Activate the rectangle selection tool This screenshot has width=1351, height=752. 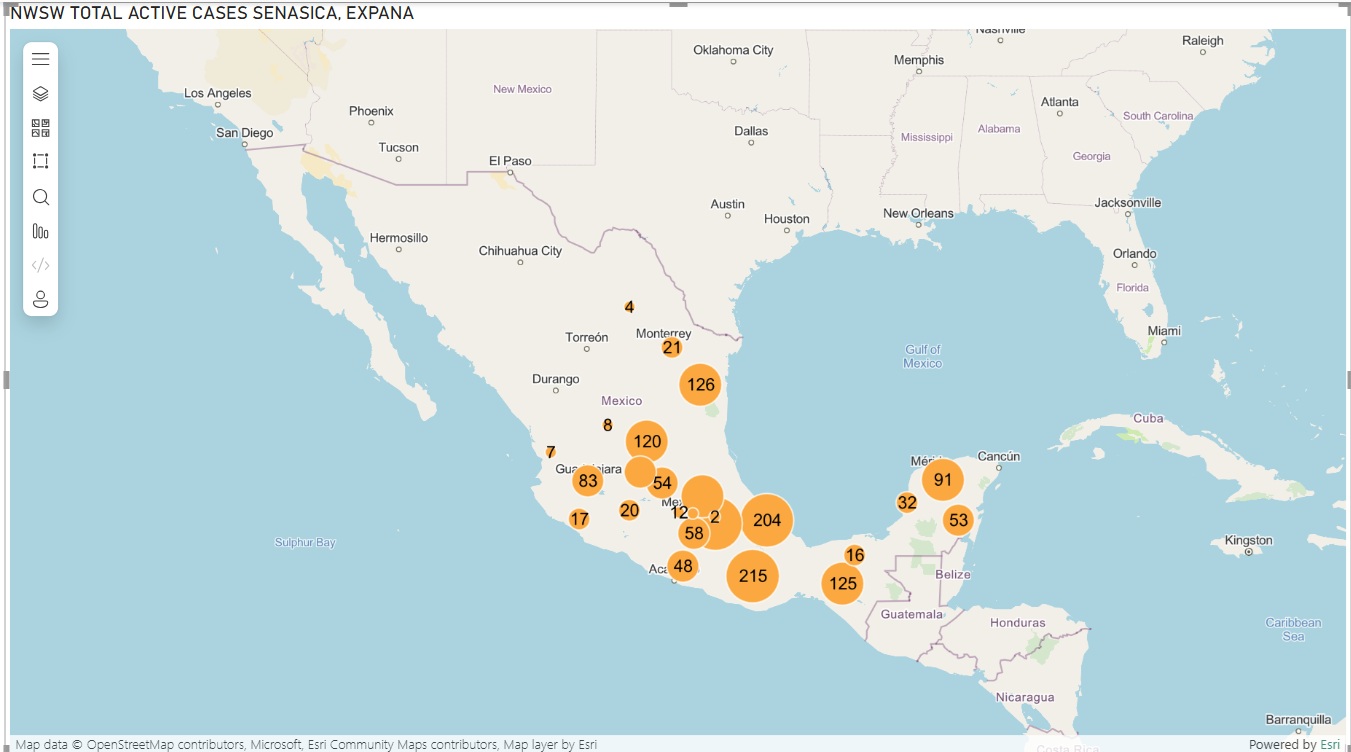pos(41,162)
